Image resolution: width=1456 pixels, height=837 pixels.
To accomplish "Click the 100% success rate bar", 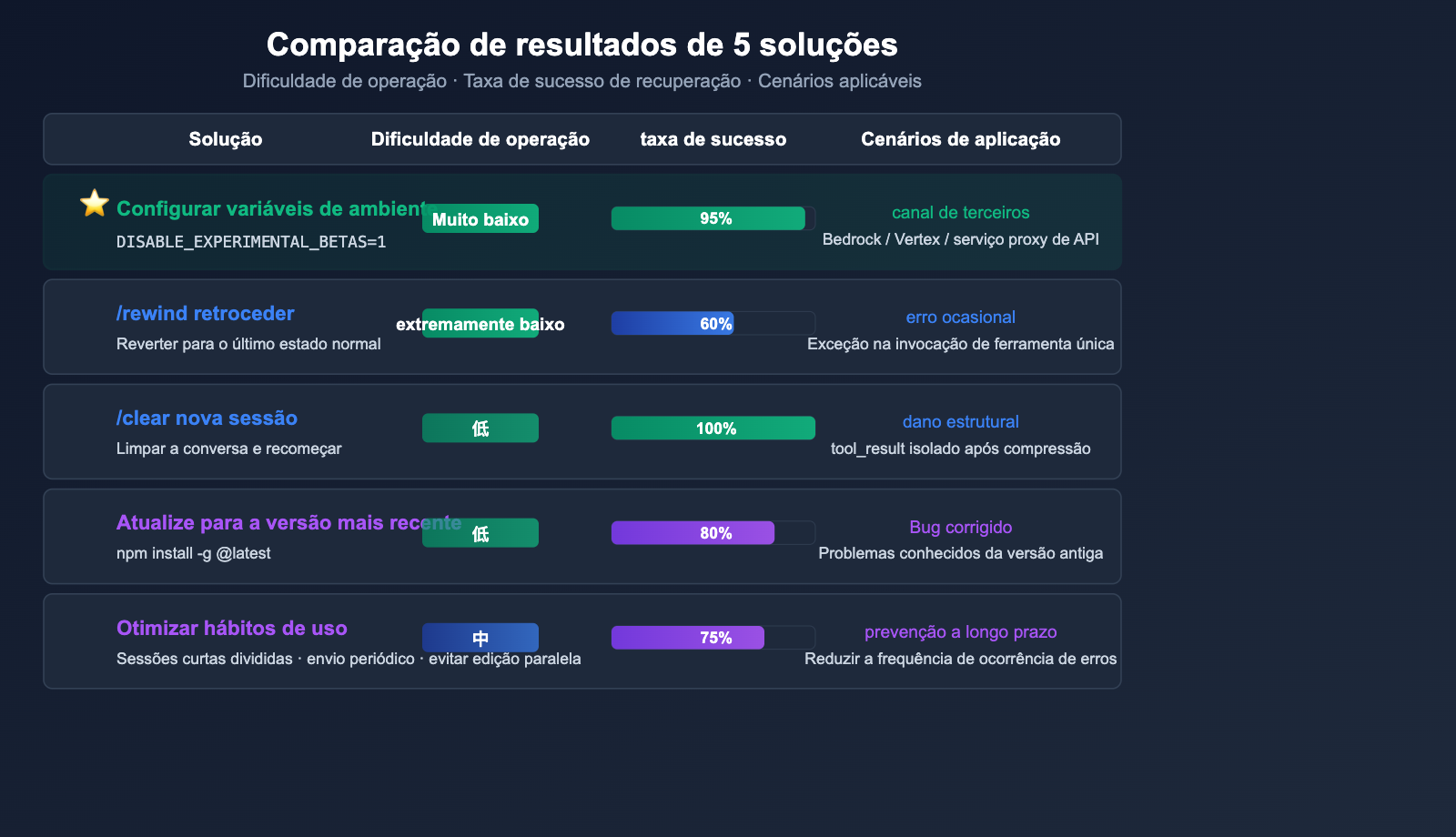I will pyautogui.click(x=713, y=429).
